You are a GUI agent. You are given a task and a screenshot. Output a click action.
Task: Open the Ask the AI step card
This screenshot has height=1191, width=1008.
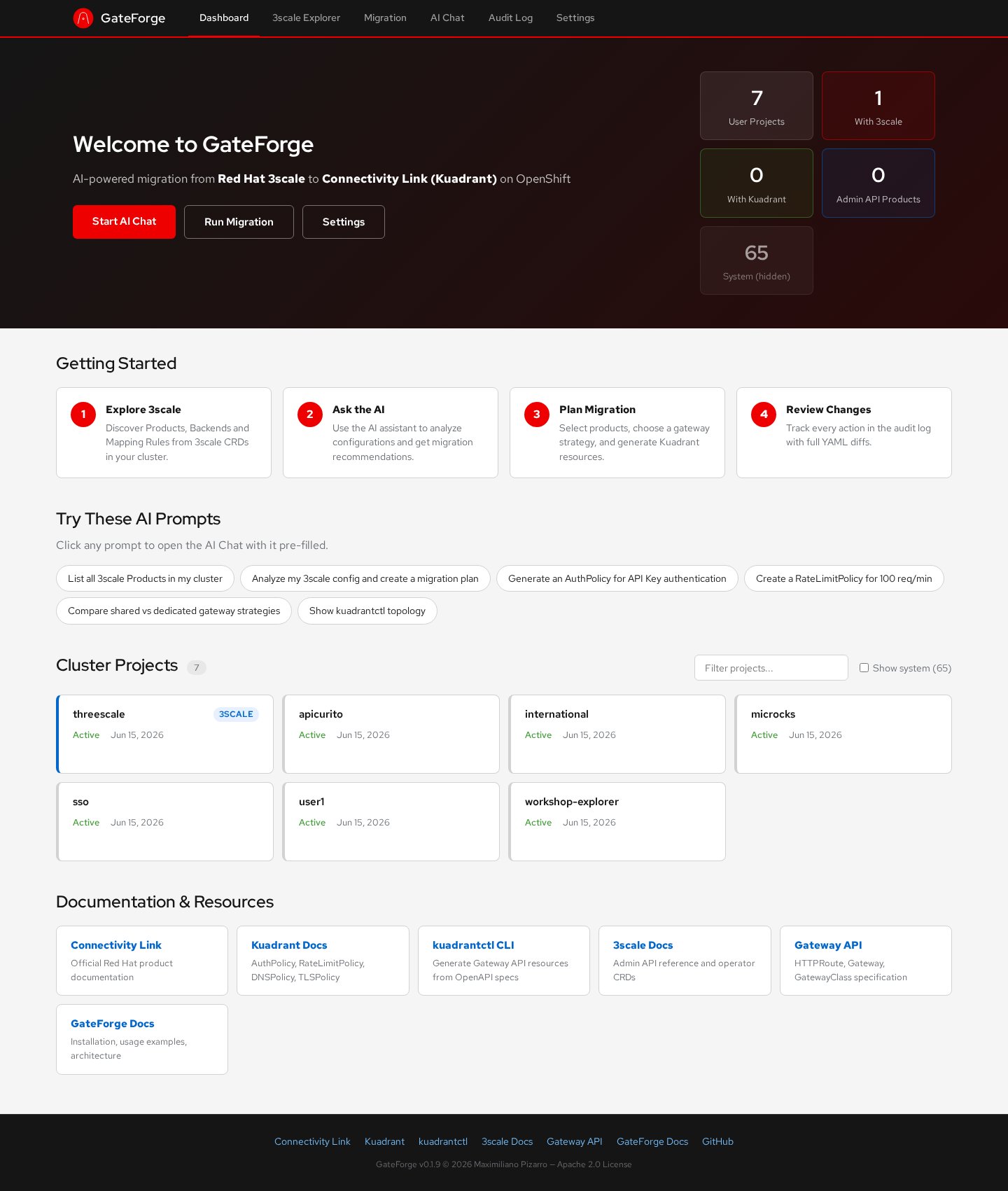click(391, 433)
